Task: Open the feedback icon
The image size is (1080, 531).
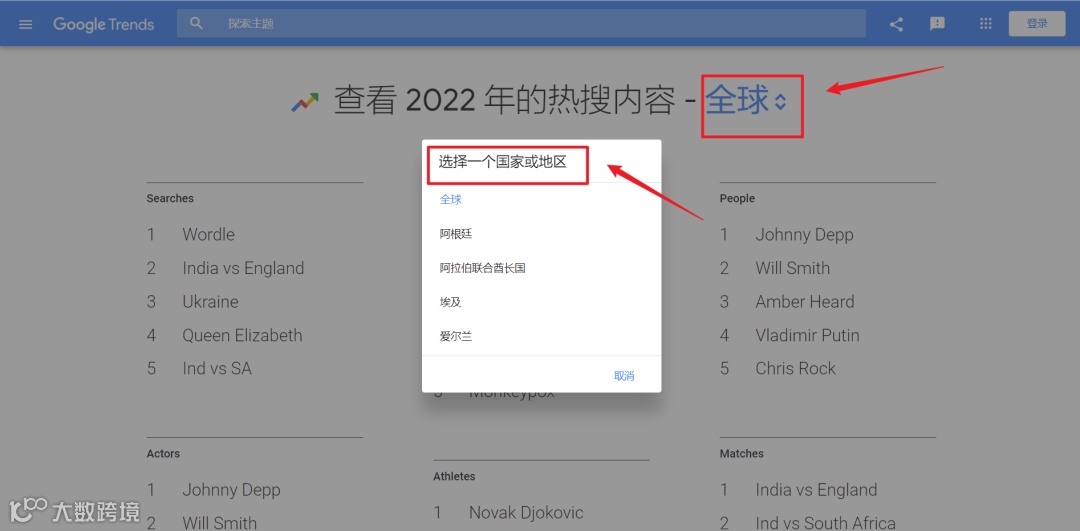Action: pyautogui.click(x=937, y=23)
